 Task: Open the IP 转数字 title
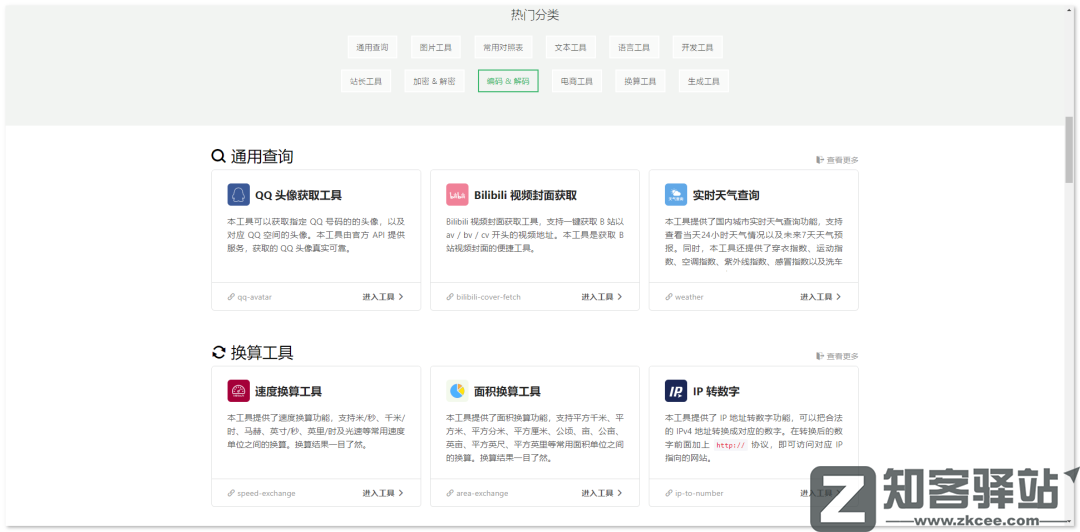click(716, 391)
